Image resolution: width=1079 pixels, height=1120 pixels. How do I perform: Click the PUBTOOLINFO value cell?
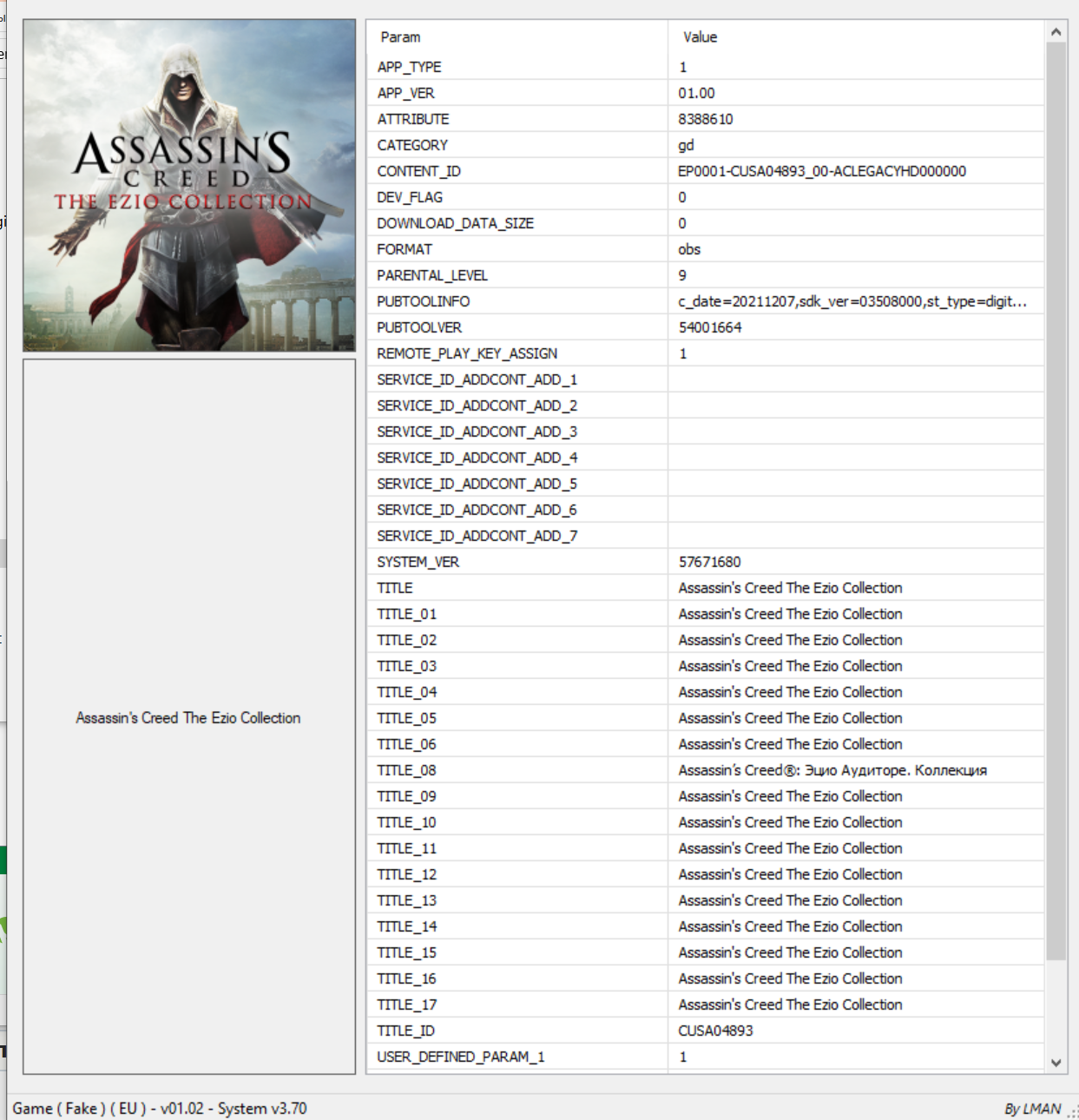852,301
